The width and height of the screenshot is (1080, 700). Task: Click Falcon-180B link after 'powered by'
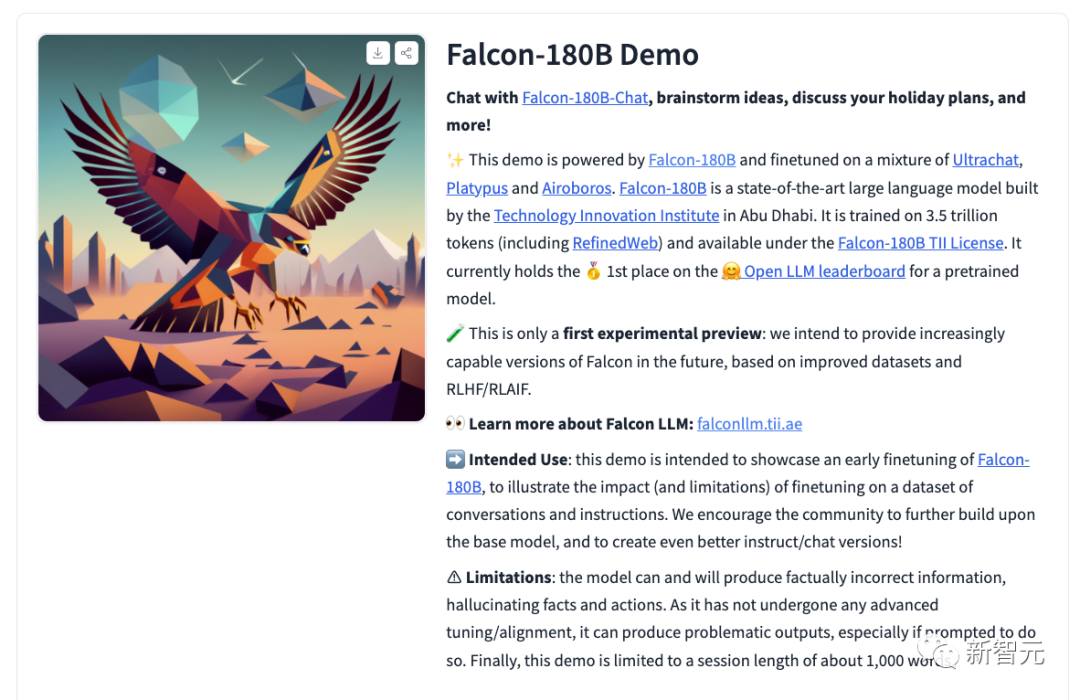[x=692, y=160]
